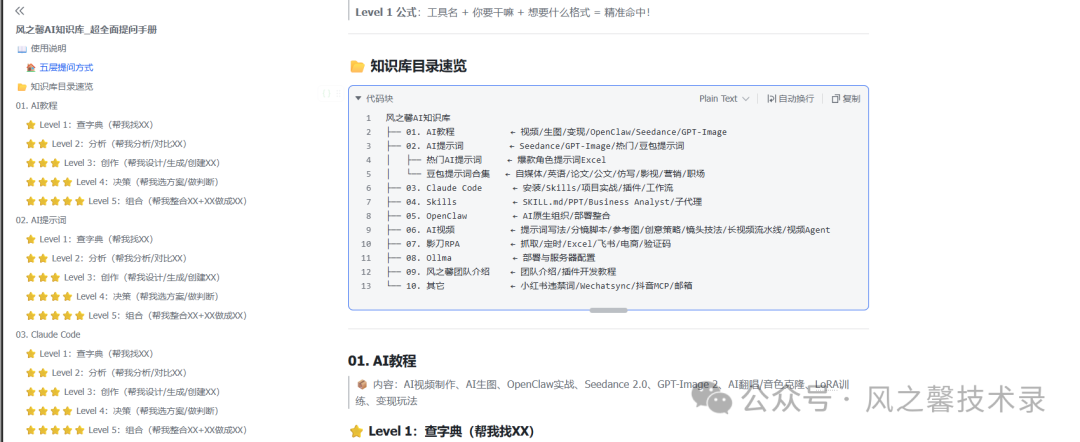Click code line 02. AI提示词
The height and width of the screenshot is (442, 1080).
pyautogui.click(x=535, y=146)
